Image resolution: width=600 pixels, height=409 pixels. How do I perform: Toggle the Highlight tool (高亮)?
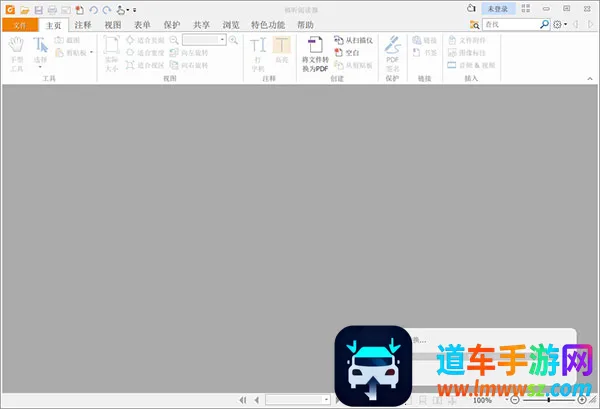(282, 50)
